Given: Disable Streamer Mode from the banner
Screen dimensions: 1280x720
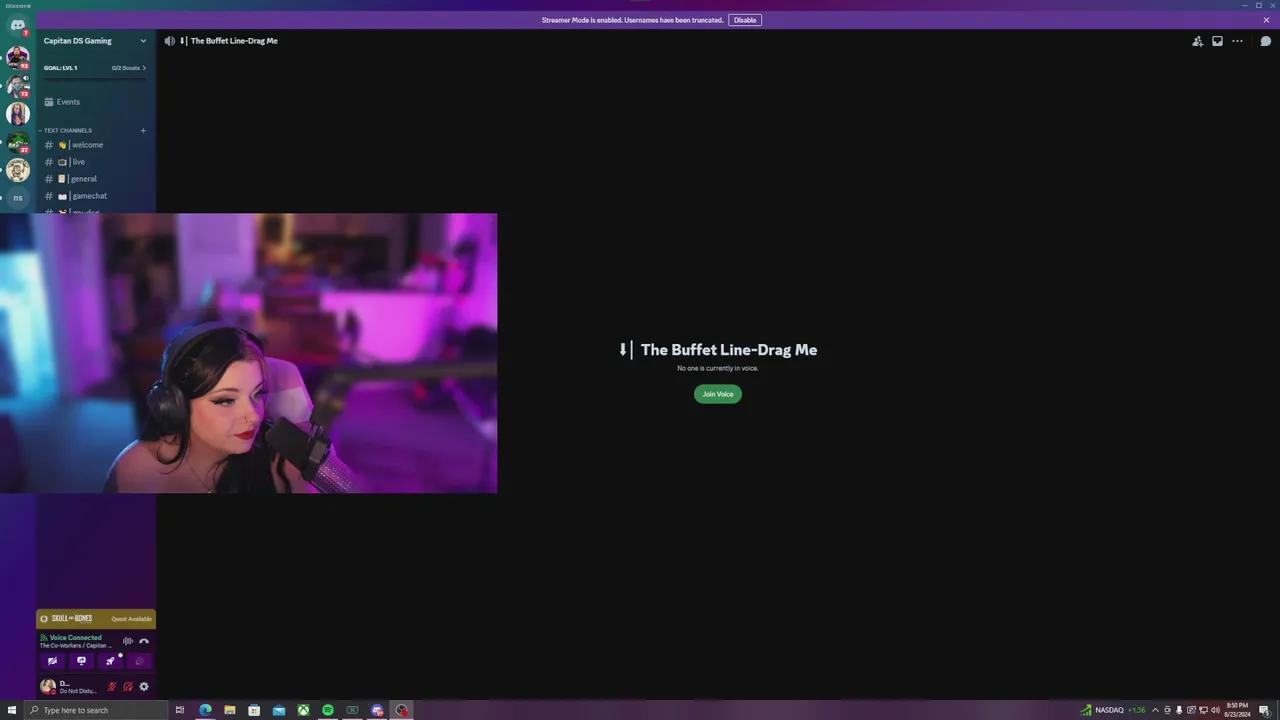Looking at the screenshot, I should click(745, 20).
